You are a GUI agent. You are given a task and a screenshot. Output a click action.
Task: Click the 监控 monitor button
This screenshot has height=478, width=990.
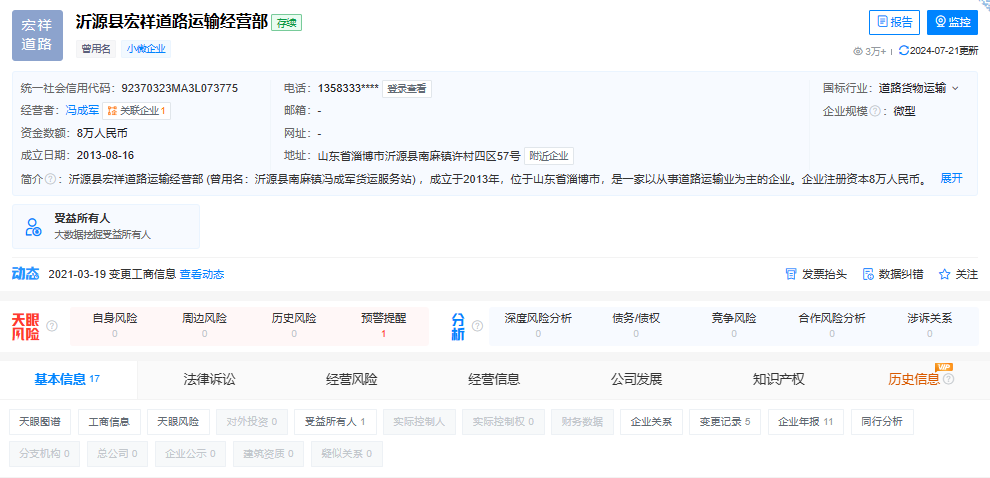952,22
